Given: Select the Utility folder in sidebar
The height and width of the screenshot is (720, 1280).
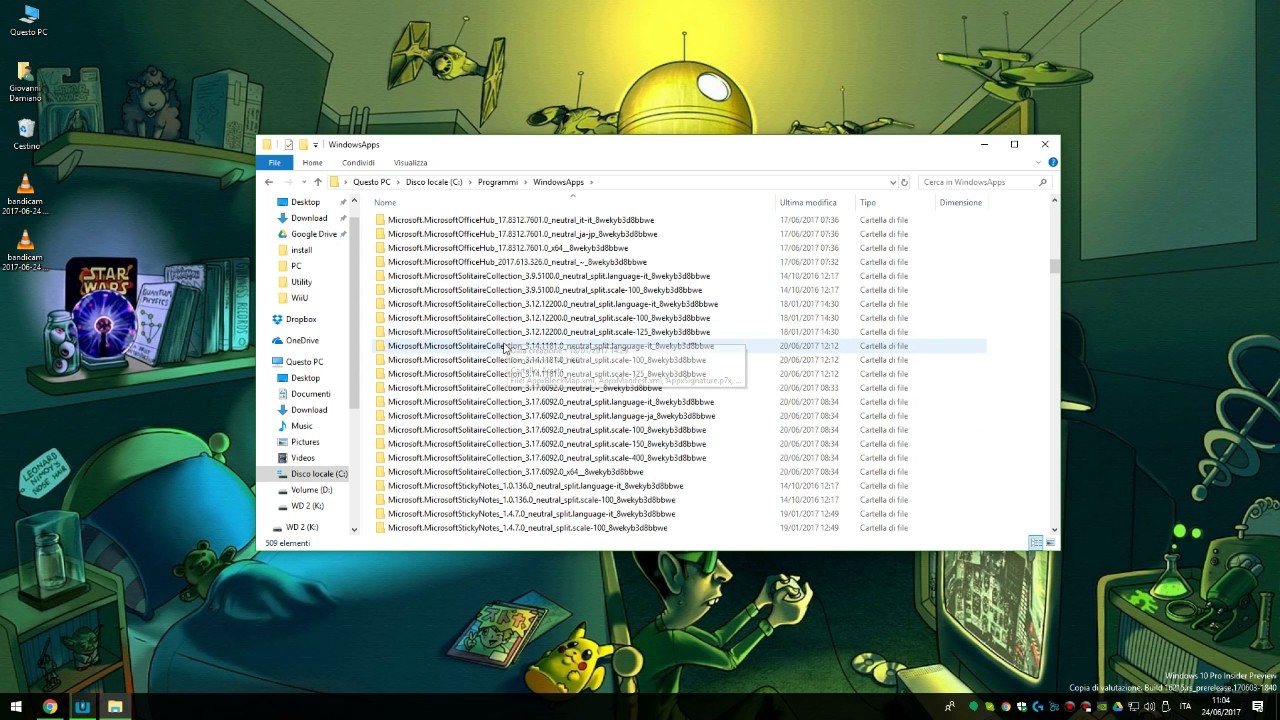Looking at the screenshot, I should [301, 282].
